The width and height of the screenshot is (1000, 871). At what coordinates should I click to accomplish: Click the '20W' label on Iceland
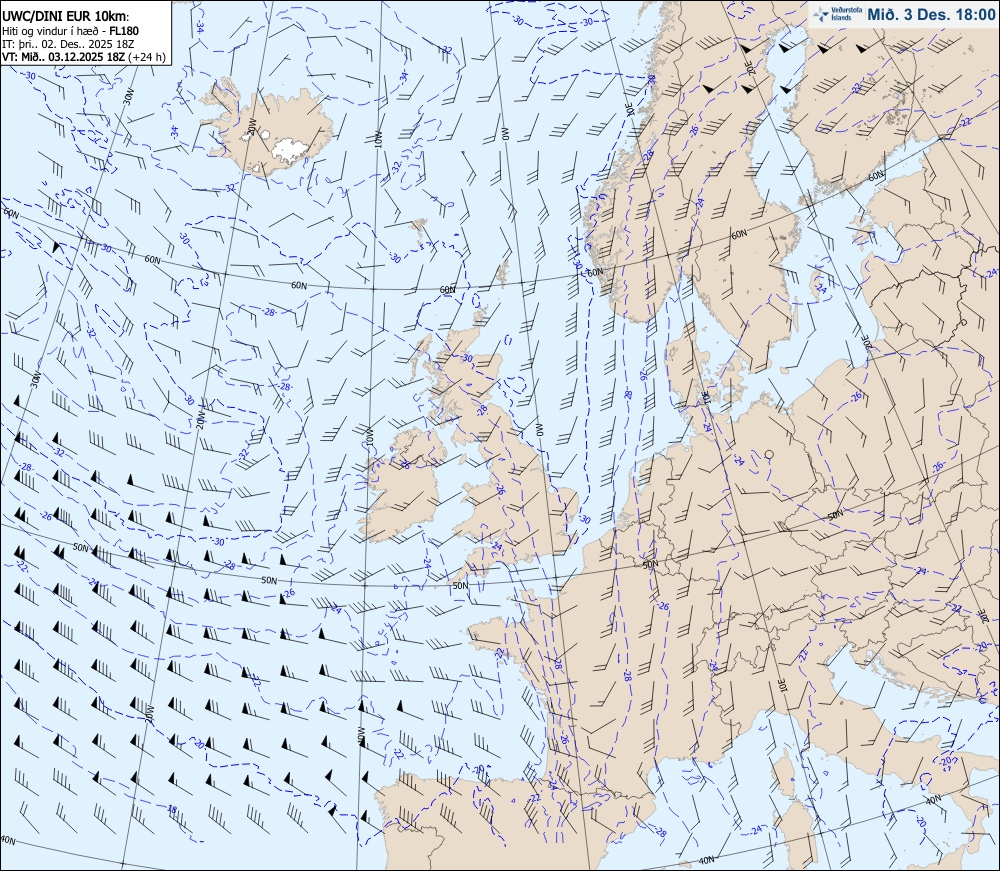click(251, 128)
